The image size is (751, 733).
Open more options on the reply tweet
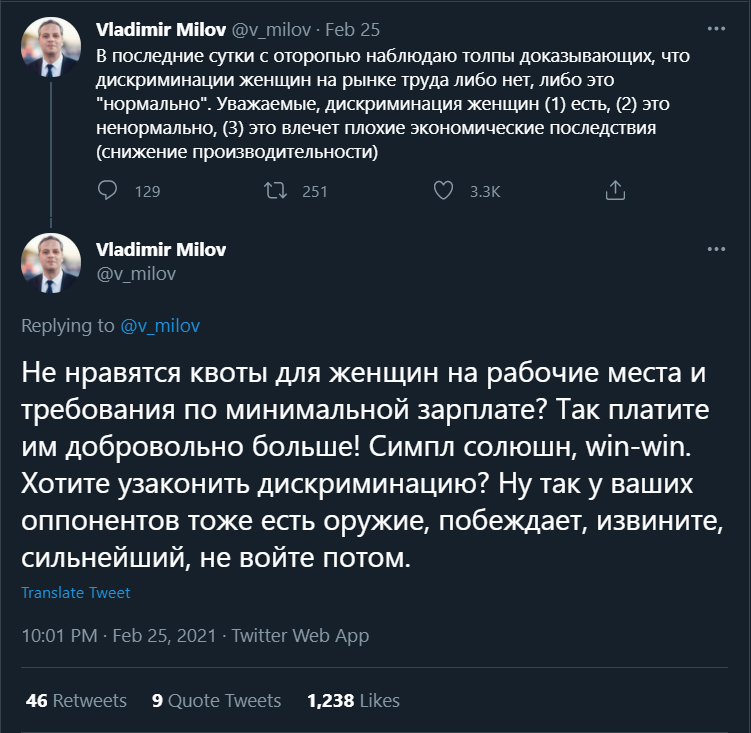point(716,248)
